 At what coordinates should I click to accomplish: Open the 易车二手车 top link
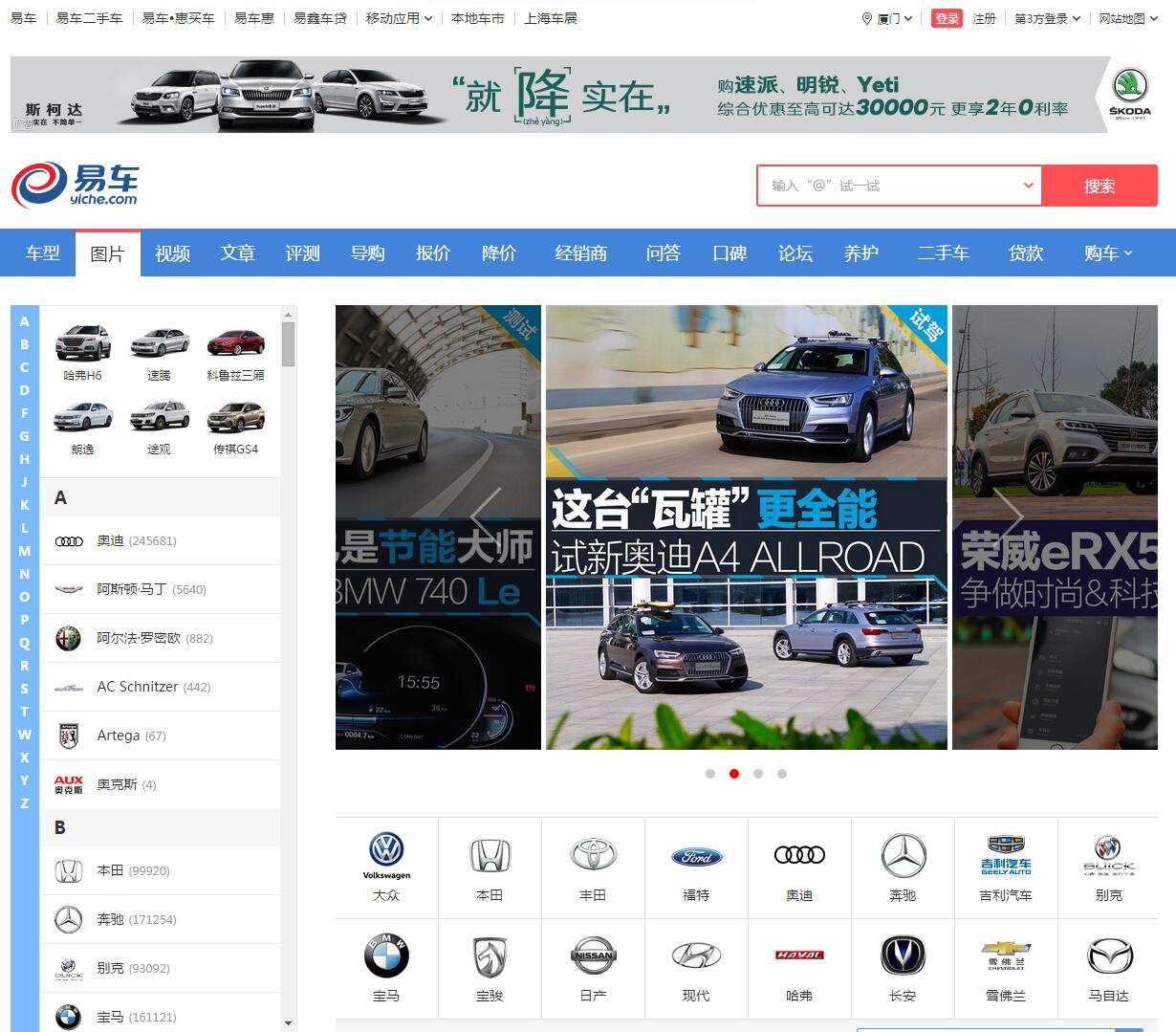click(x=89, y=18)
